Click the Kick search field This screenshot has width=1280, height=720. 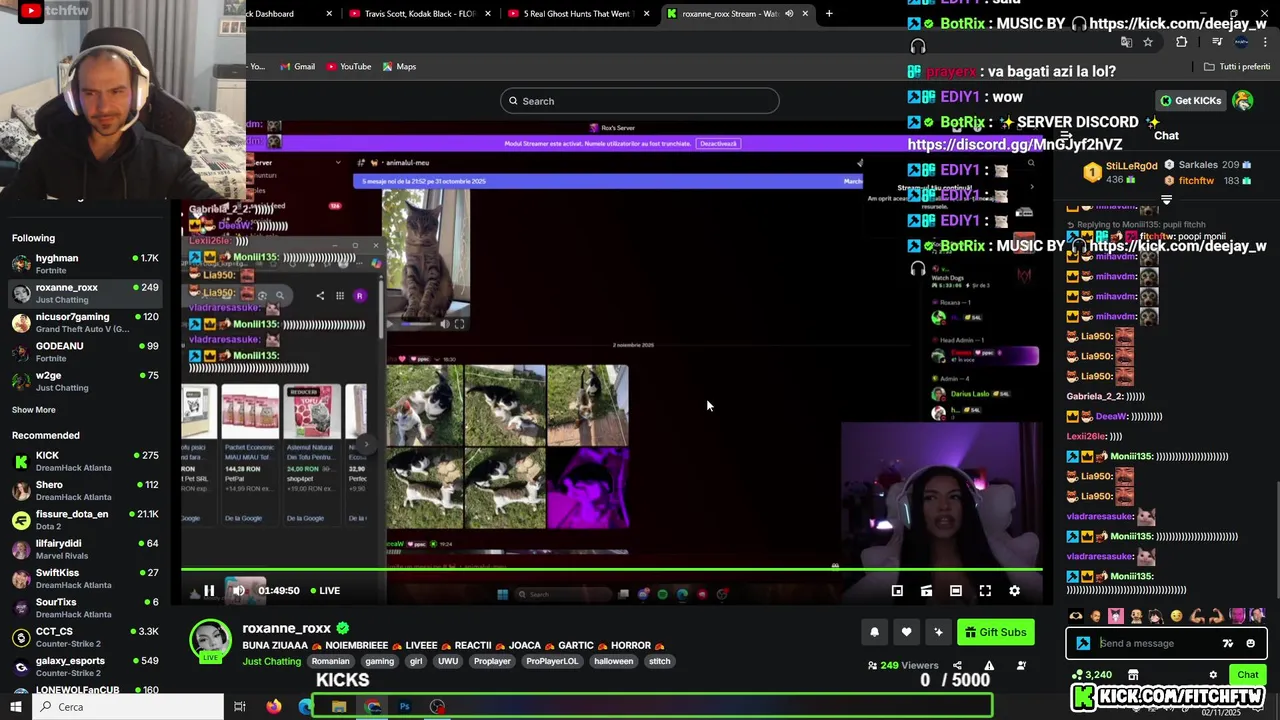(x=640, y=101)
